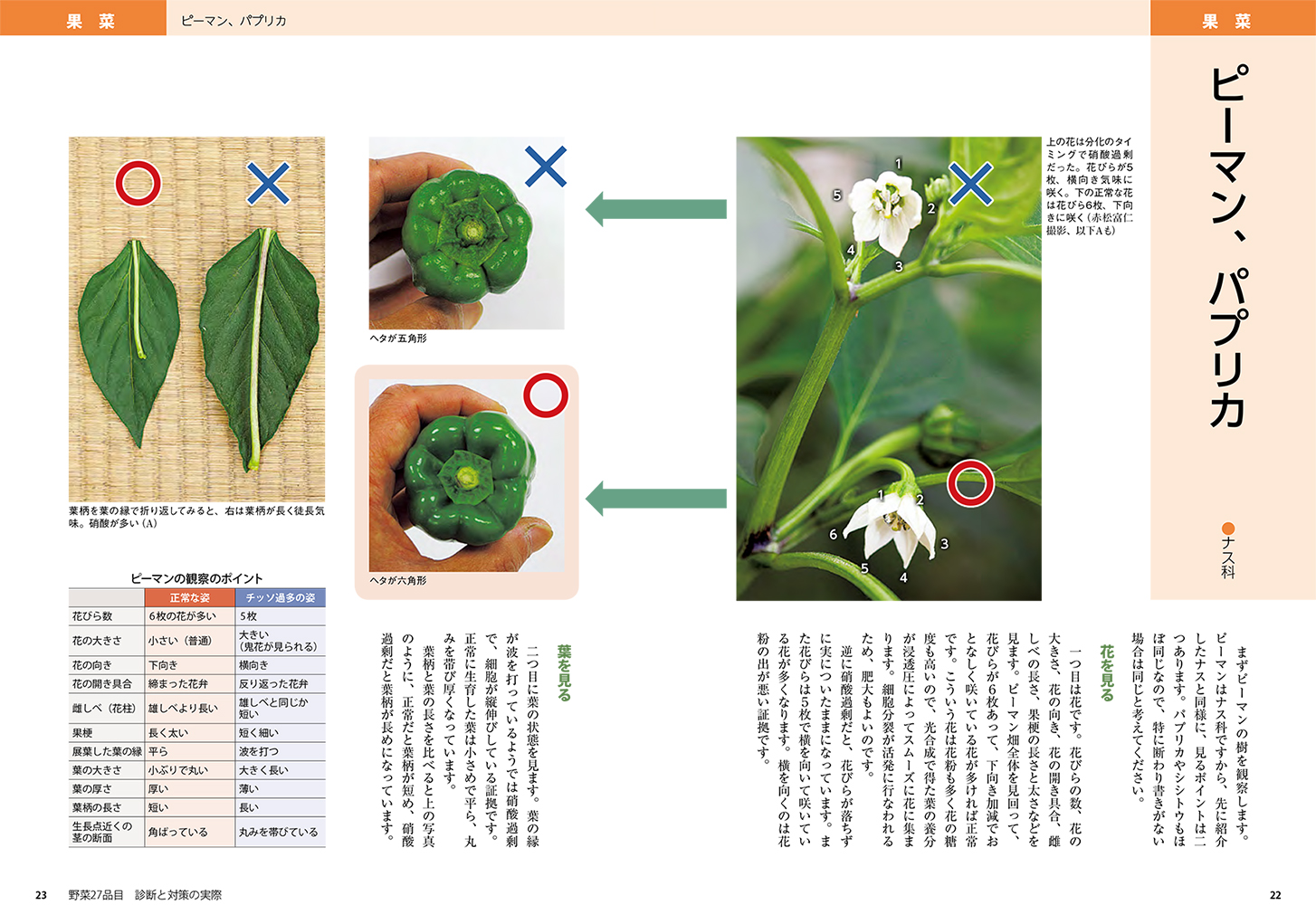The width and height of the screenshot is (1316, 905).
Task: Click the petal number 6 on the lower flower
Action: [x=834, y=535]
